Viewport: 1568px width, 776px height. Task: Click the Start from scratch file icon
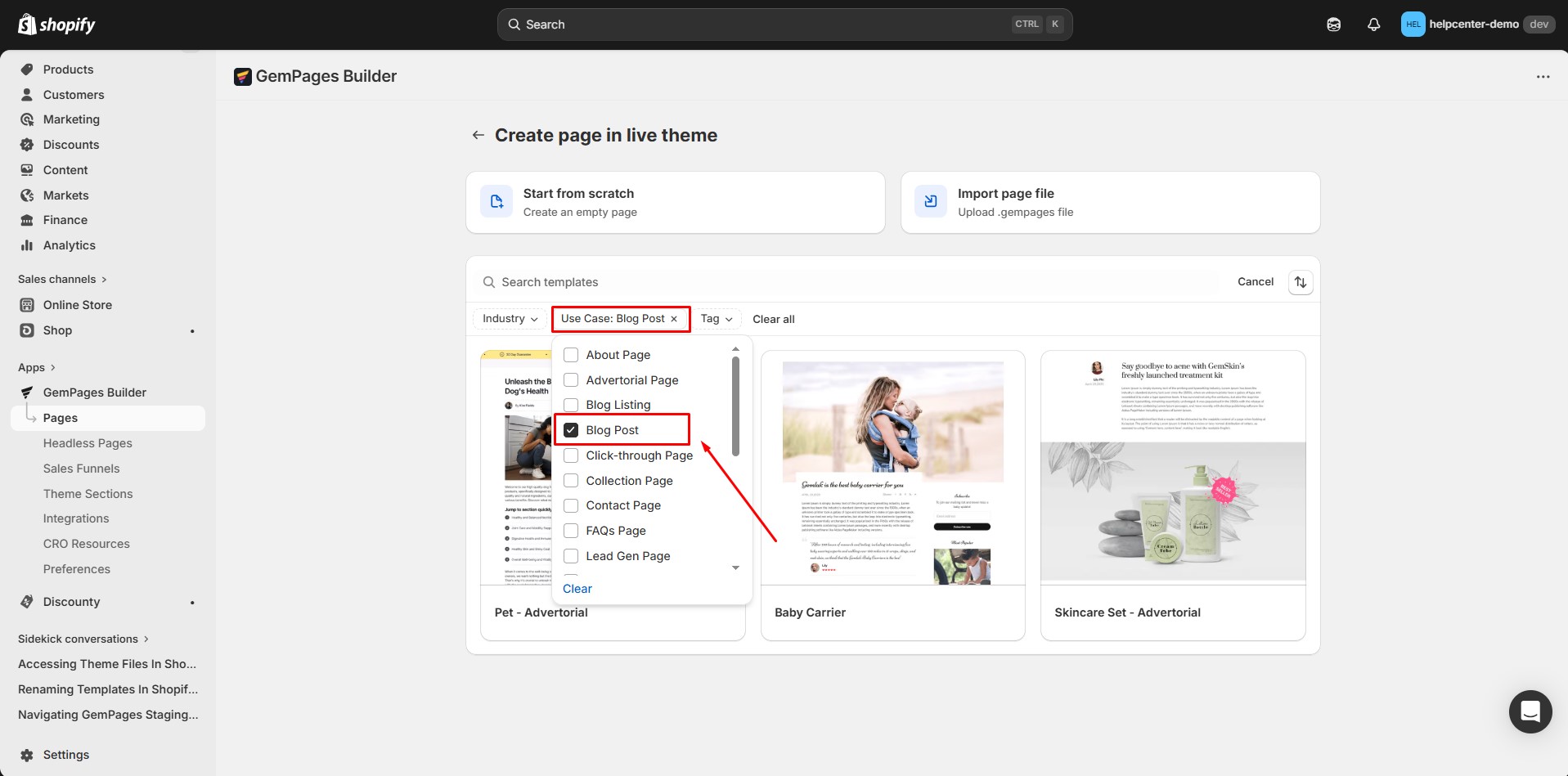click(496, 202)
